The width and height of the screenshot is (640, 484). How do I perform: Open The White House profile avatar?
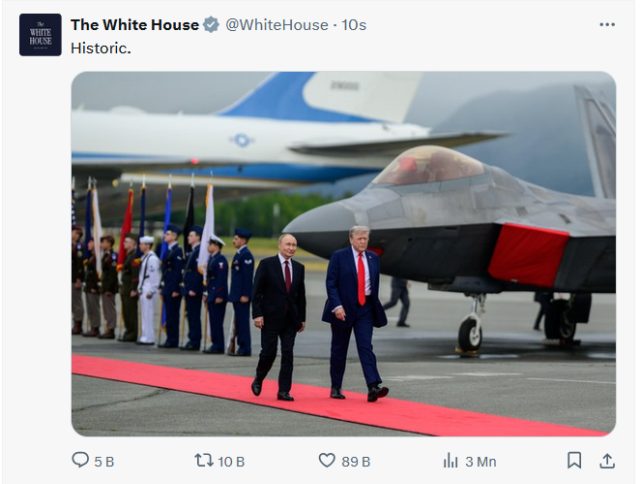point(40,35)
